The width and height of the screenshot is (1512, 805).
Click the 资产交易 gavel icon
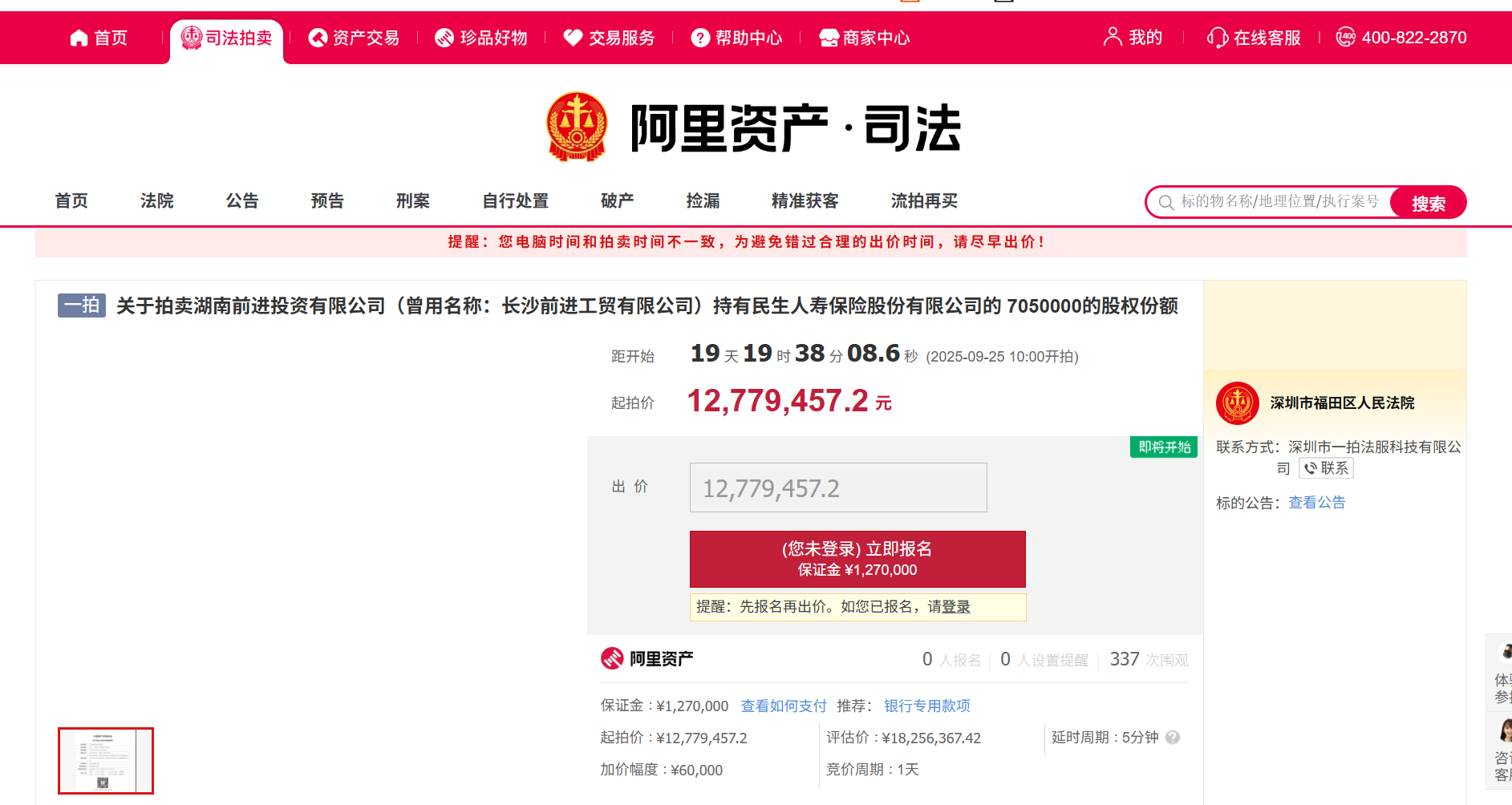318,38
